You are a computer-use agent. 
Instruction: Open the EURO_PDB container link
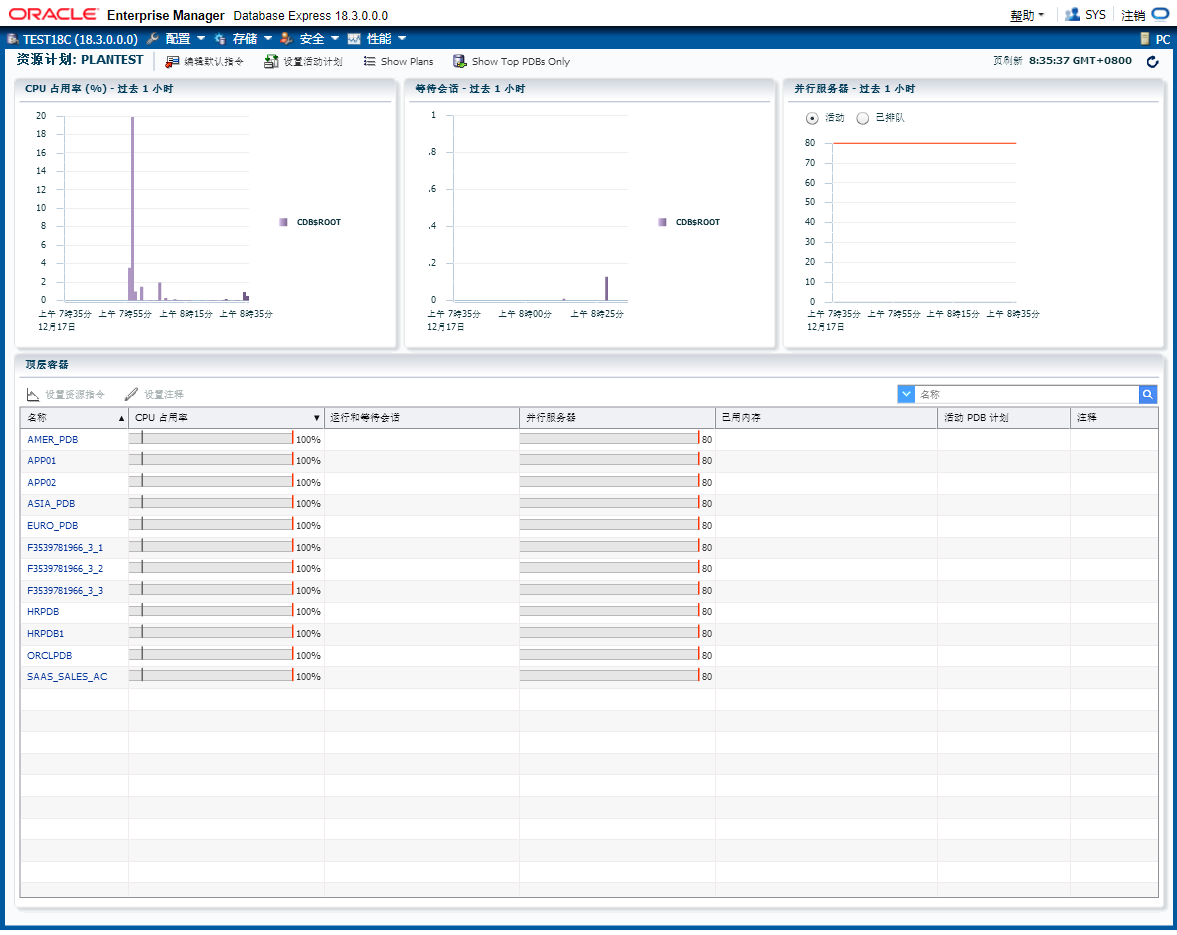click(x=53, y=525)
